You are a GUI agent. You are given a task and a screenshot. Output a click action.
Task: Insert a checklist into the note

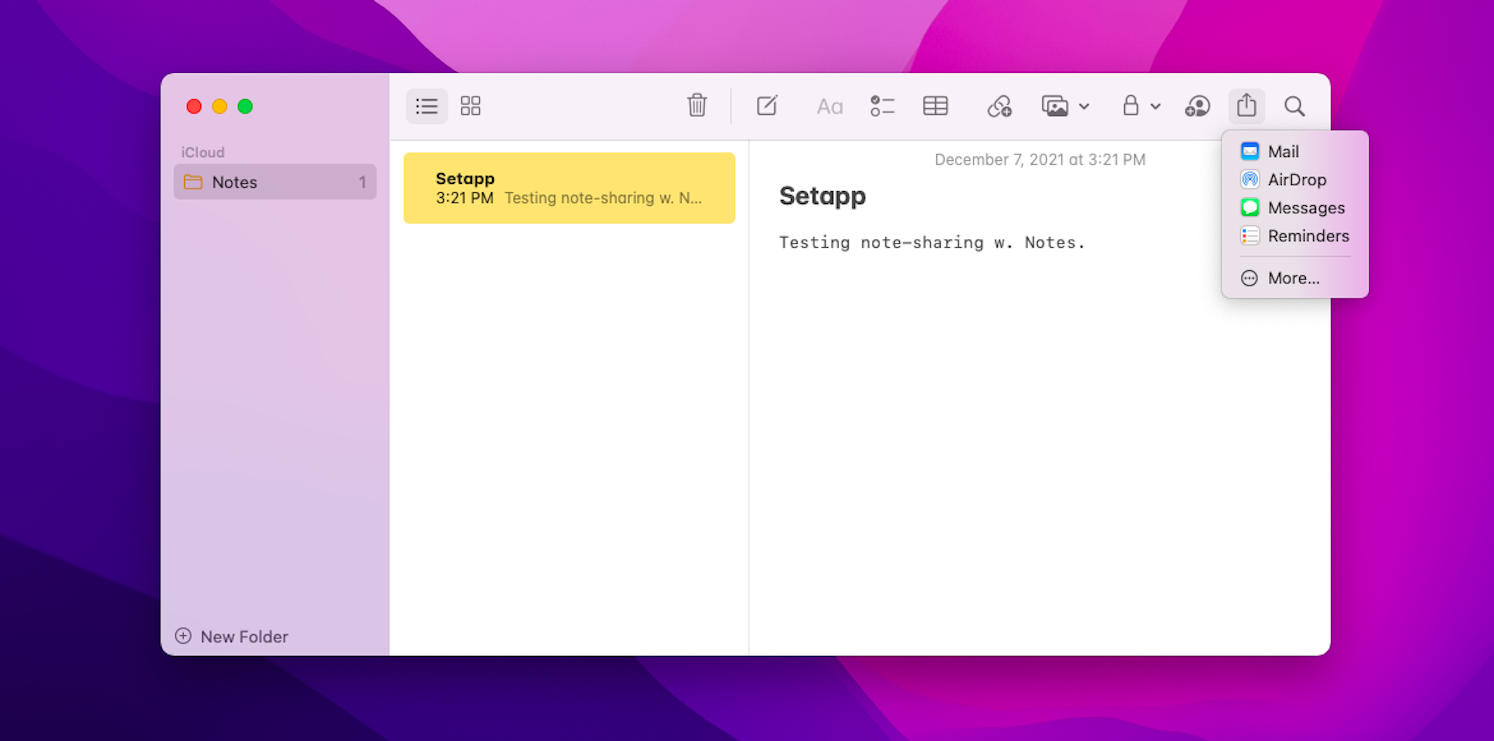pos(882,105)
